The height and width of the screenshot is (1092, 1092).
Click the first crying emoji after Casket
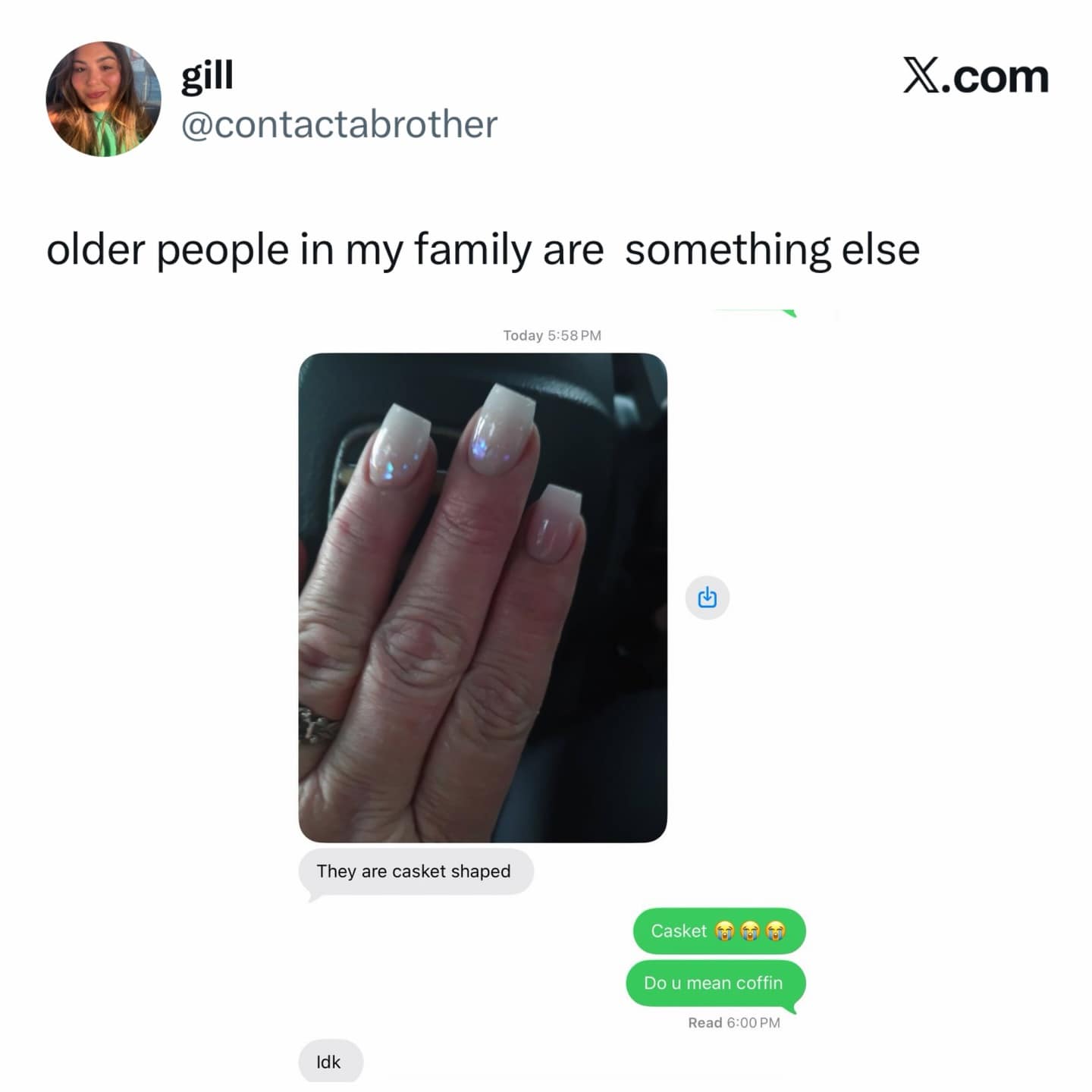tap(726, 930)
